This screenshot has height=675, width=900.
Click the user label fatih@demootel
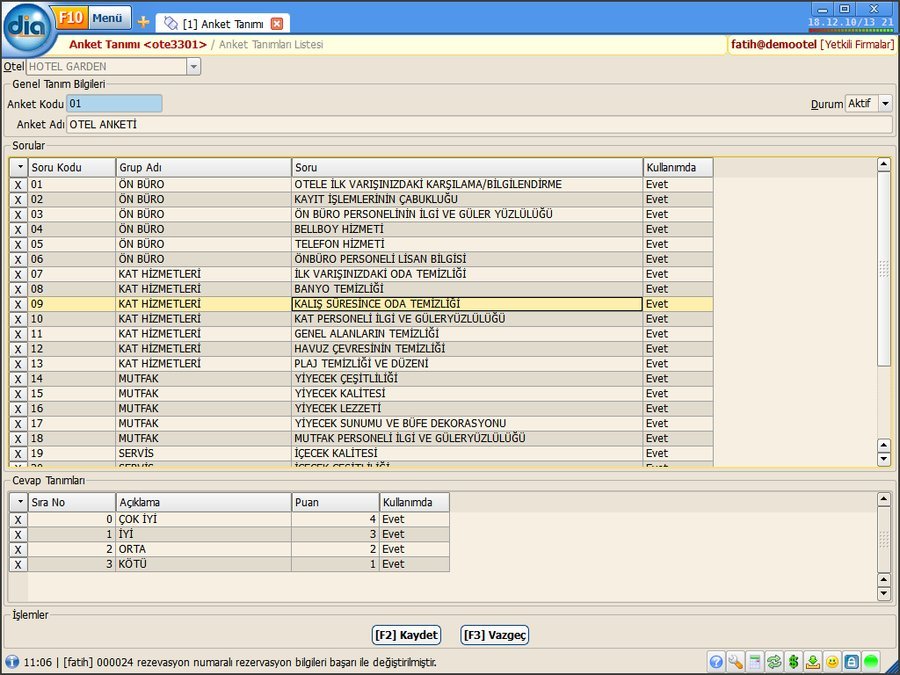(773, 44)
